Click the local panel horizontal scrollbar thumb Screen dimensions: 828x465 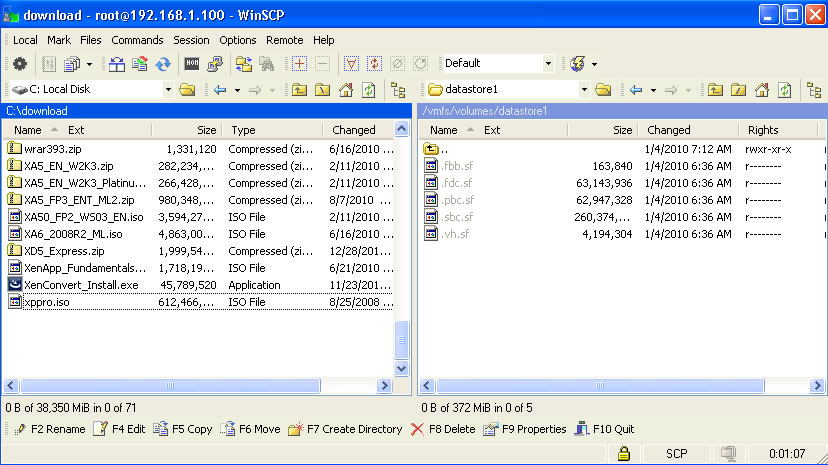170,386
